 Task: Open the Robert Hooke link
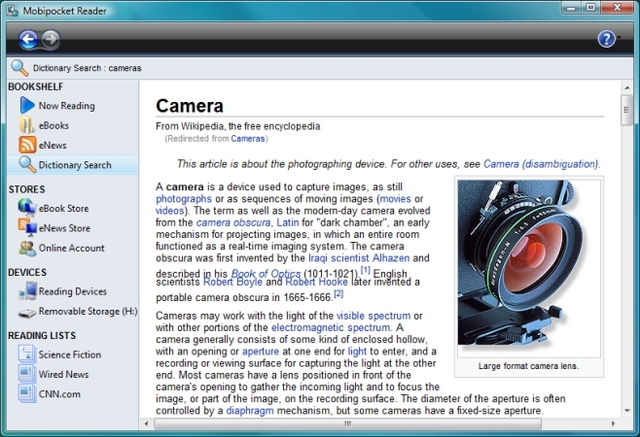(316, 282)
